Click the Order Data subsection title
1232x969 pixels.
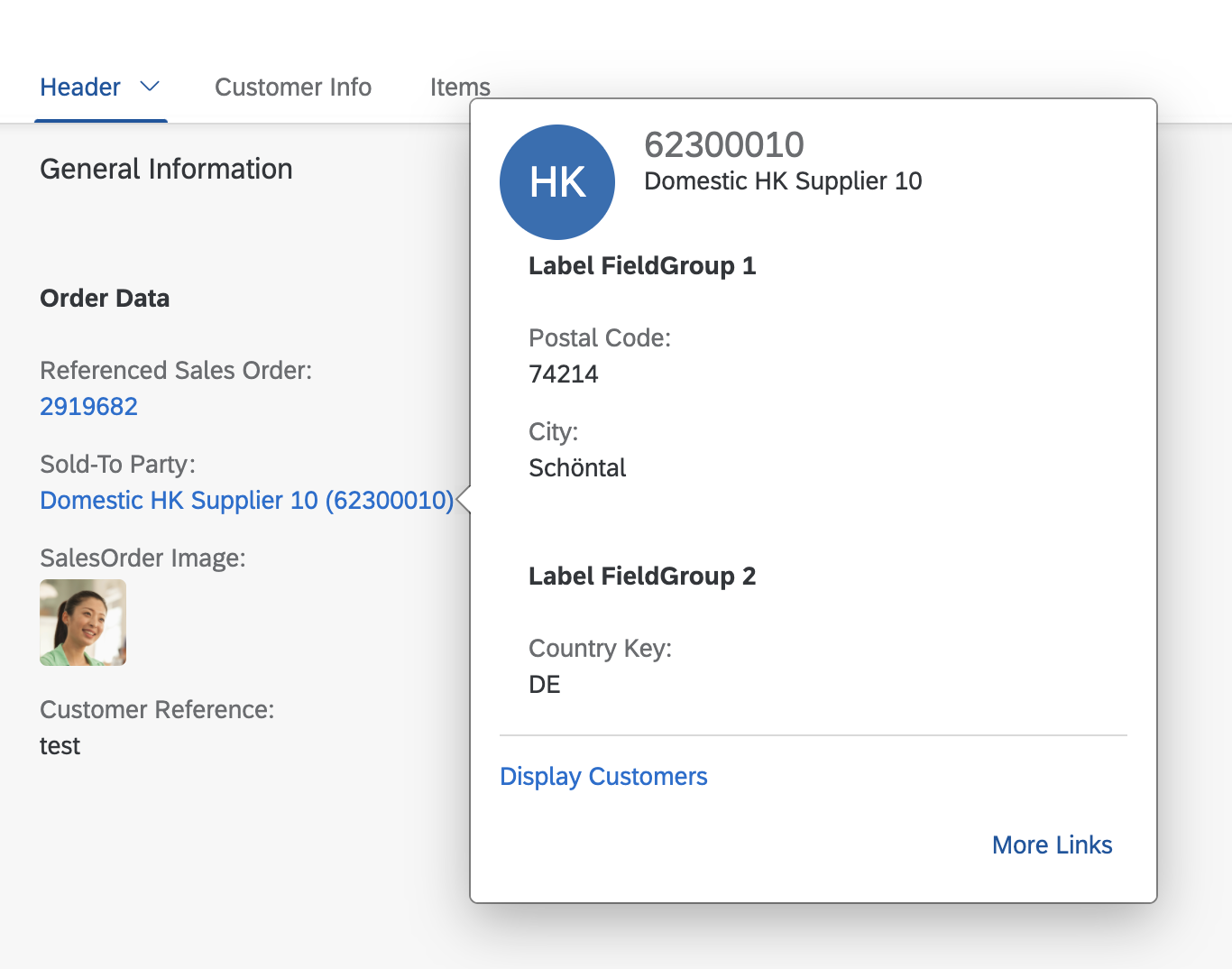coord(105,299)
